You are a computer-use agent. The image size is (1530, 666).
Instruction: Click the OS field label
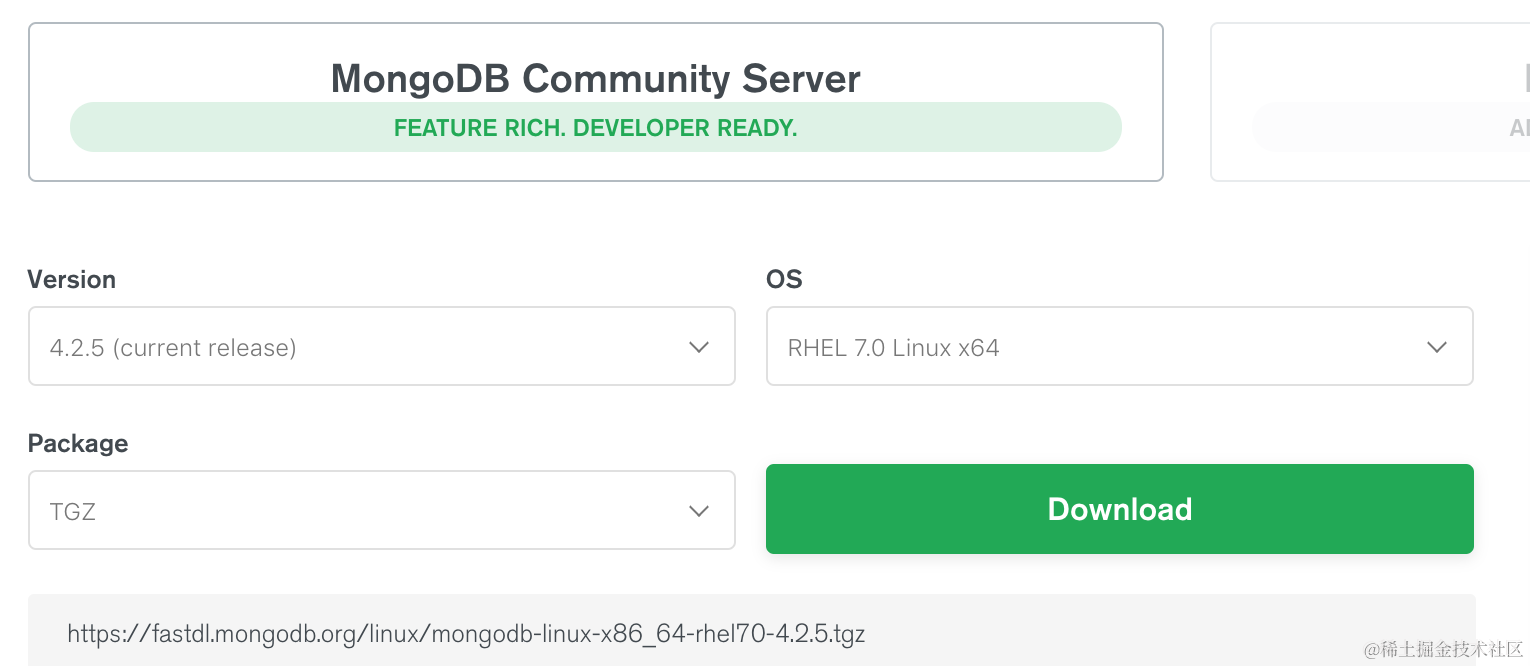point(784,279)
